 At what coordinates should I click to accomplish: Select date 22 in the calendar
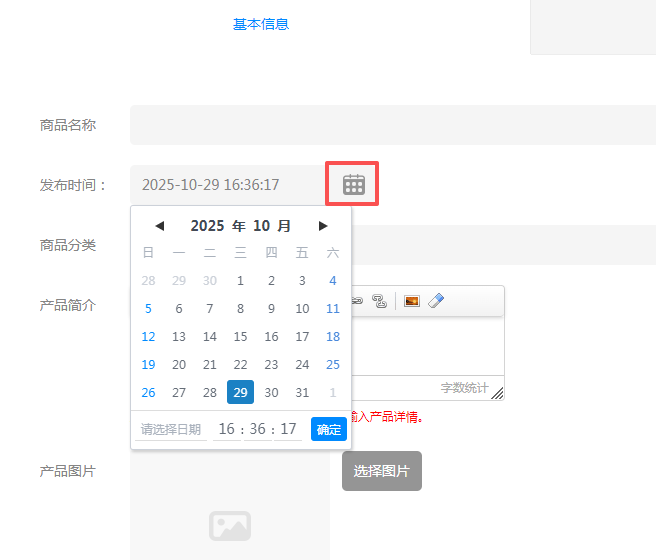pyautogui.click(x=240, y=365)
